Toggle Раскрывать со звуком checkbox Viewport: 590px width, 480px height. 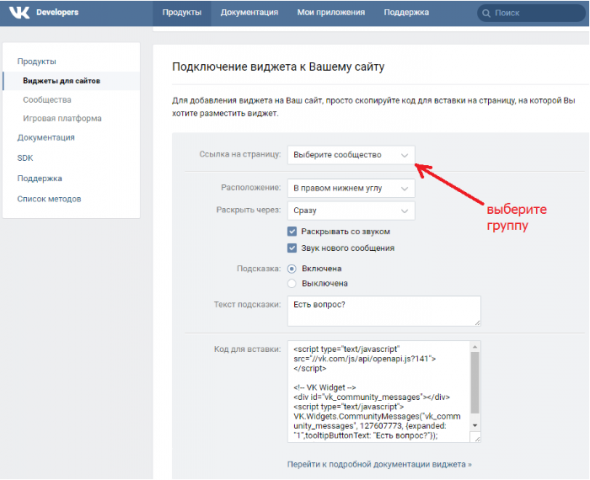[x=292, y=231]
